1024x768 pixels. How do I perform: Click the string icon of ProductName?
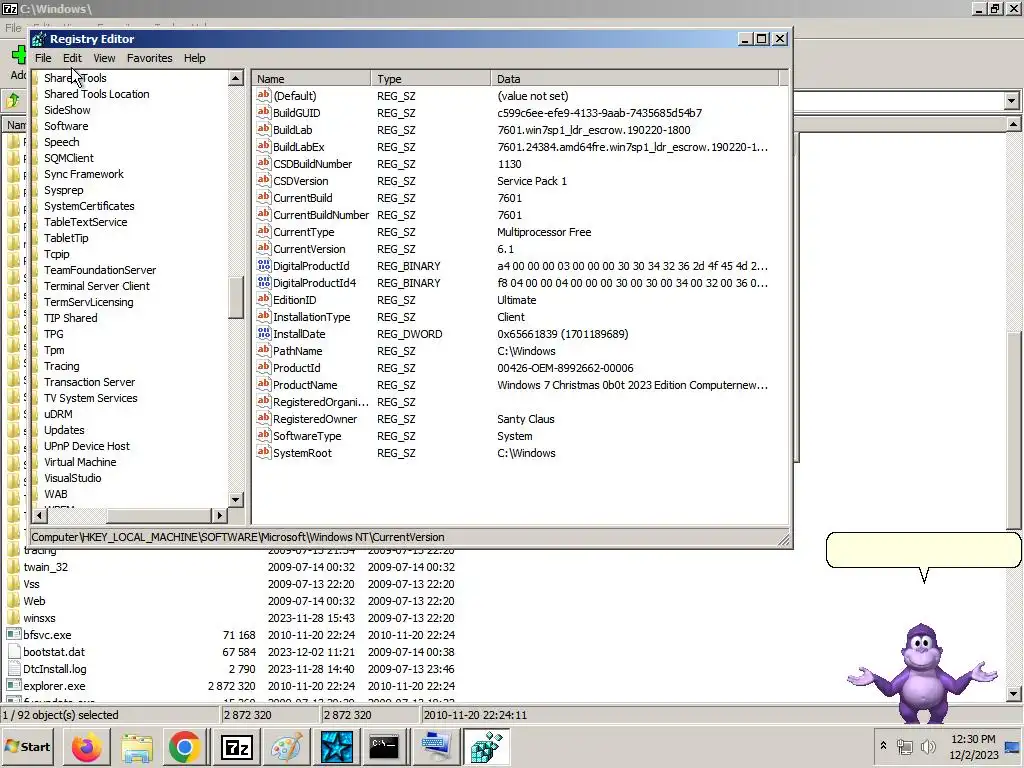(263, 384)
